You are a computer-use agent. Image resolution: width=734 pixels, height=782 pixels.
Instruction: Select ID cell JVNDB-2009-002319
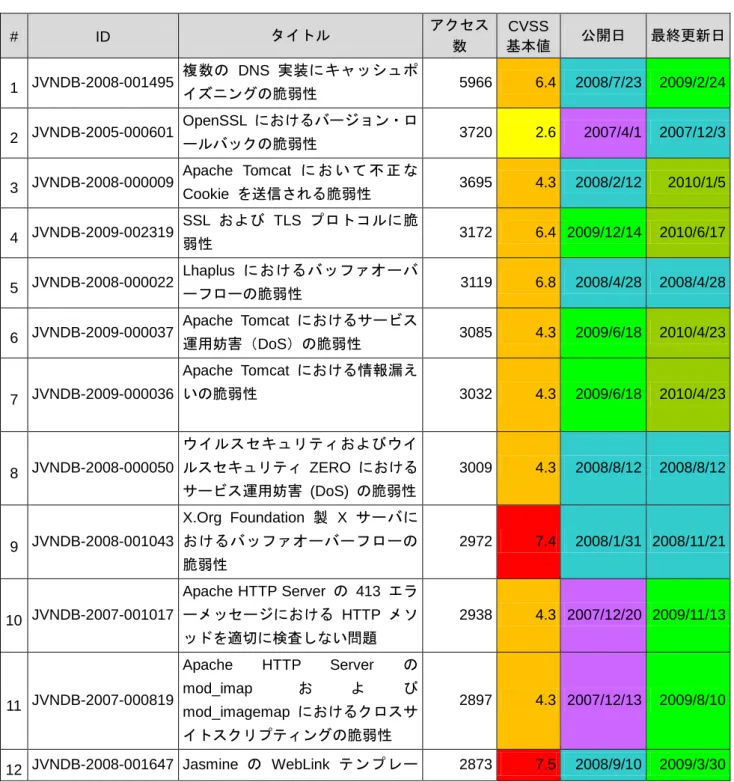point(103,232)
